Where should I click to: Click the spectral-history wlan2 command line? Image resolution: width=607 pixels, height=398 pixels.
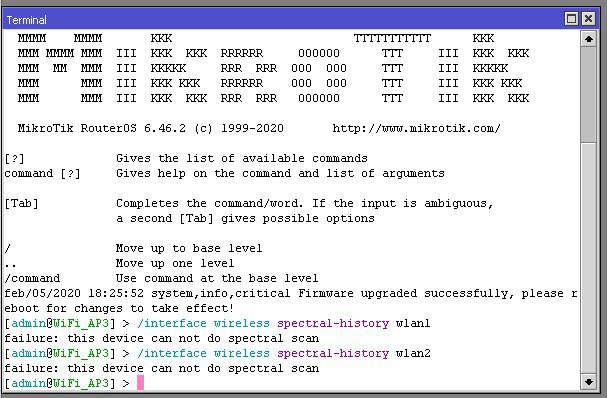pos(217,353)
